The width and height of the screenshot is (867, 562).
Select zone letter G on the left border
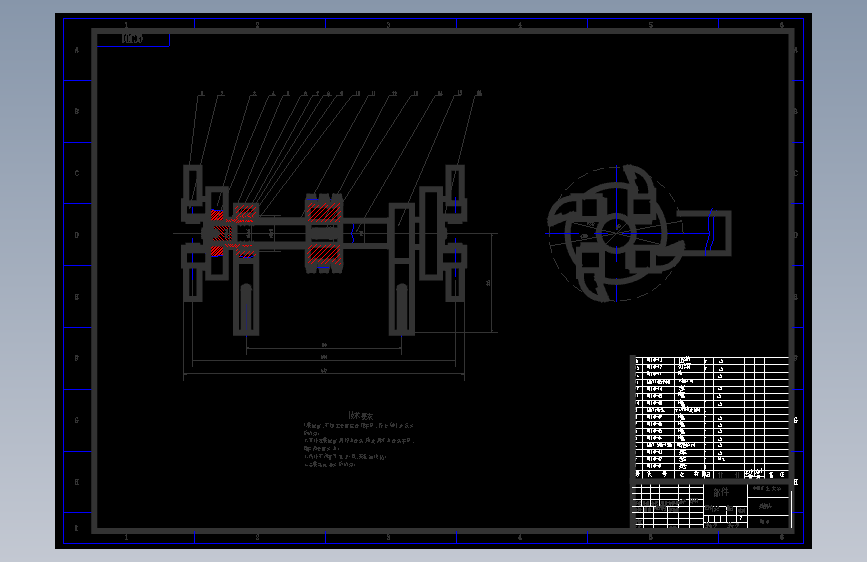(77, 420)
